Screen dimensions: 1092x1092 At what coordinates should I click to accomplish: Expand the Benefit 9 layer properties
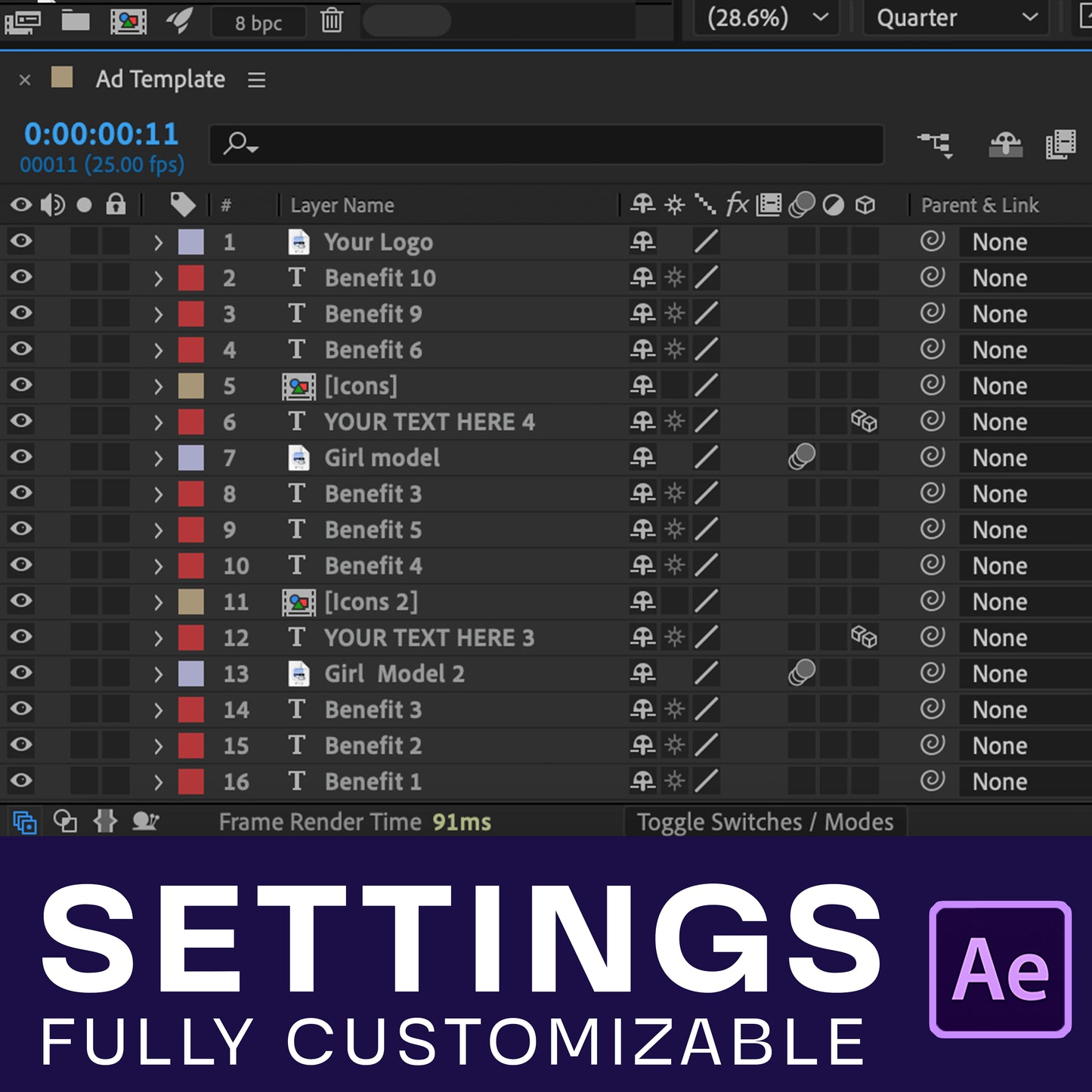(x=158, y=314)
